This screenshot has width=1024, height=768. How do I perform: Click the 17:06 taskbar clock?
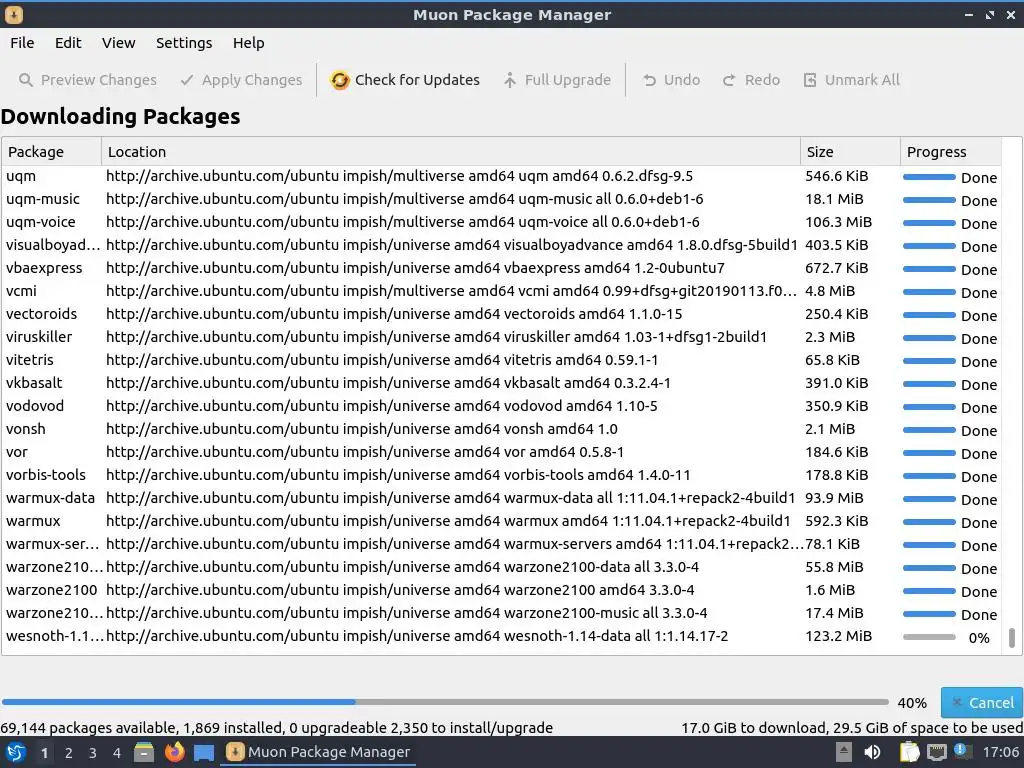point(1000,752)
